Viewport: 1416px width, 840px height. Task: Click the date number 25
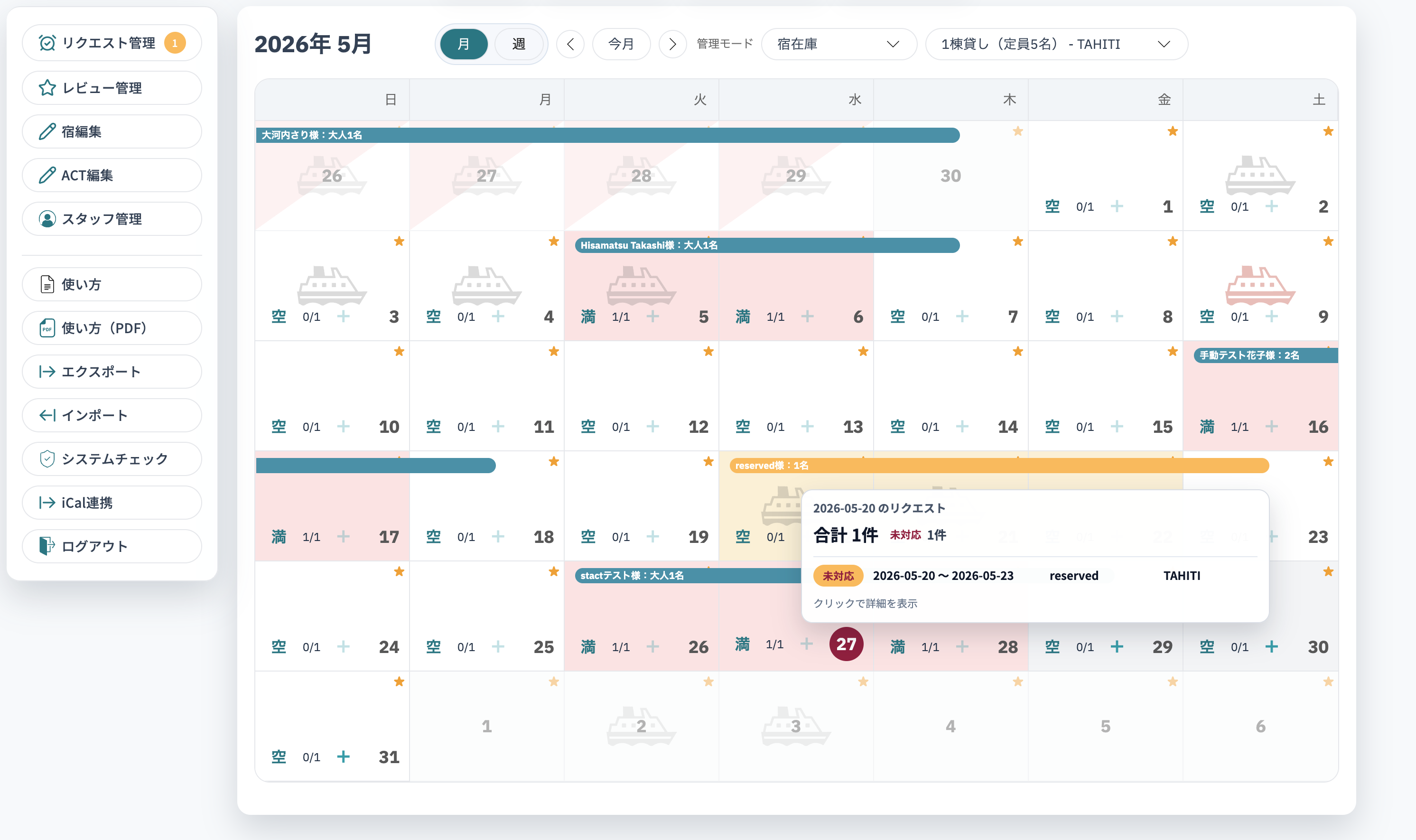(543, 646)
